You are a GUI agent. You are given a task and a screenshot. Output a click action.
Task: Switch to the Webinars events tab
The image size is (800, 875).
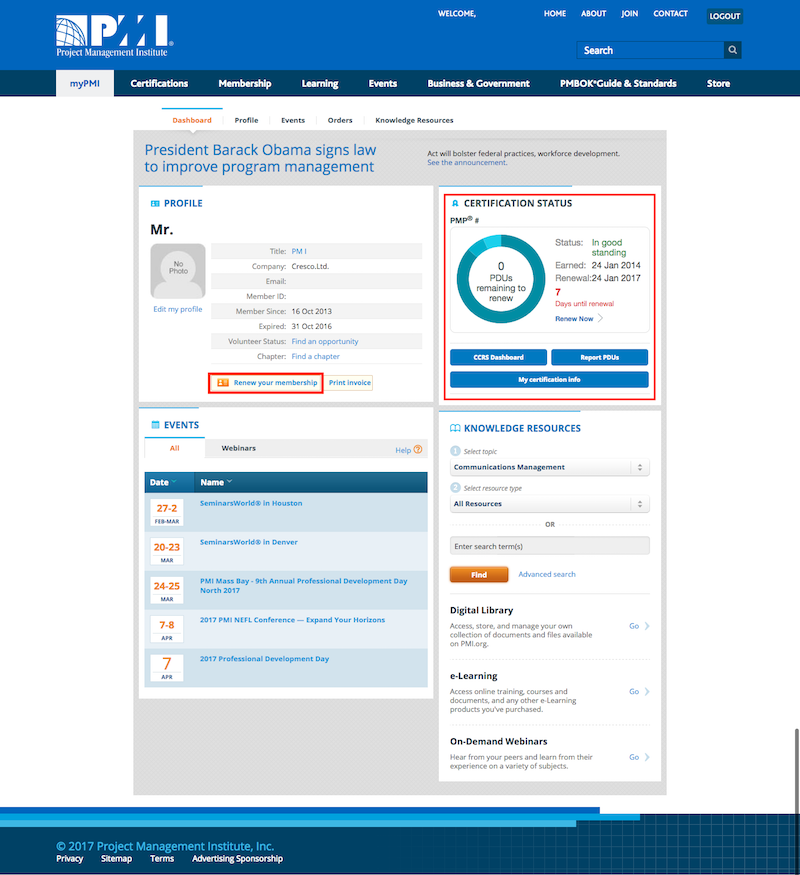point(238,448)
